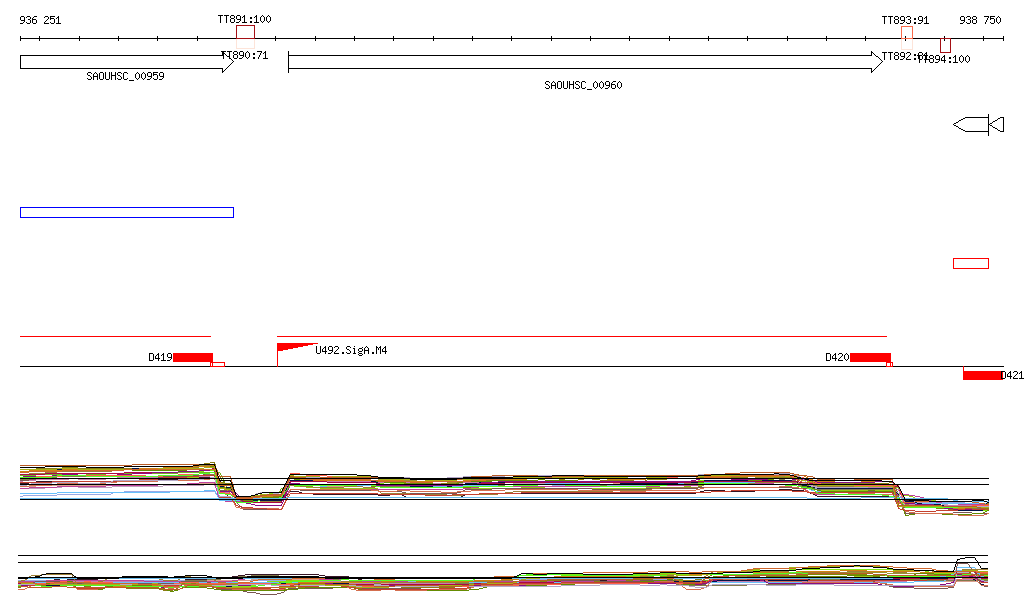Click the U492.SigA.M4 text label
Screen dimensions: 1024x611
(x=351, y=350)
